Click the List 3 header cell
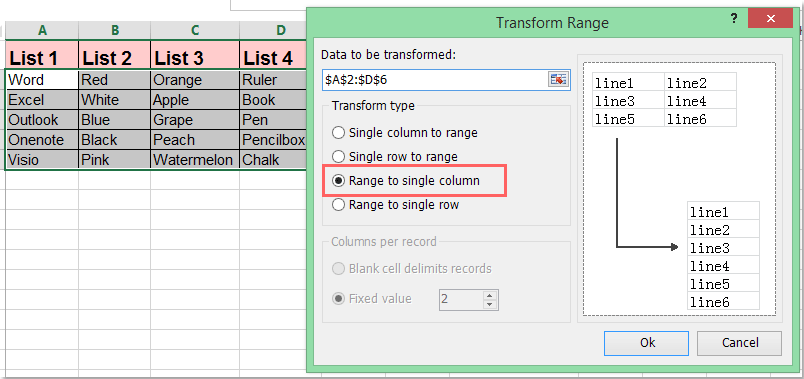 [195, 54]
